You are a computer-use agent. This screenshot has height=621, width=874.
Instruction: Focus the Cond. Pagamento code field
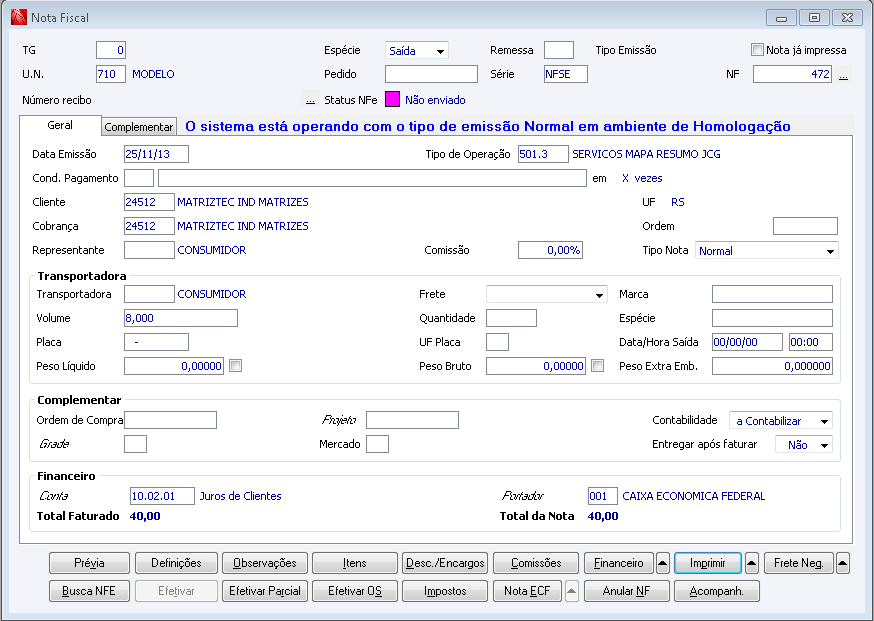[139, 178]
